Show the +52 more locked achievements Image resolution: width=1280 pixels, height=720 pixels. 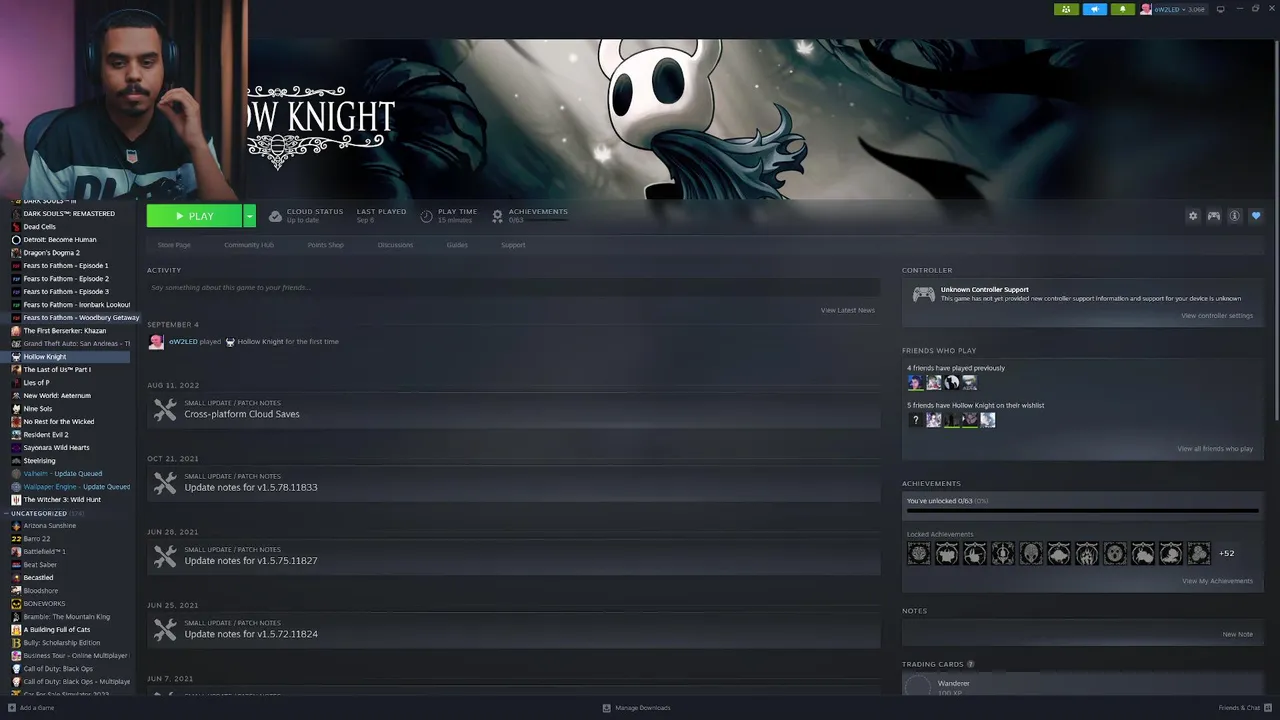(x=1226, y=553)
